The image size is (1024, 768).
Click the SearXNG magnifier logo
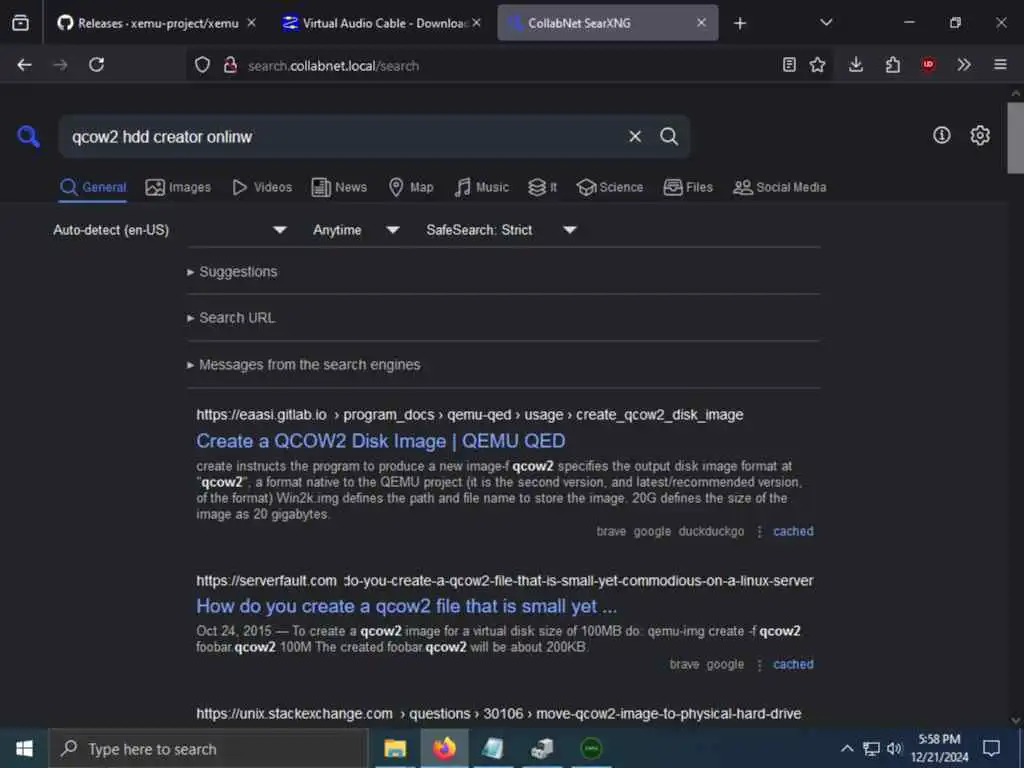tap(28, 136)
